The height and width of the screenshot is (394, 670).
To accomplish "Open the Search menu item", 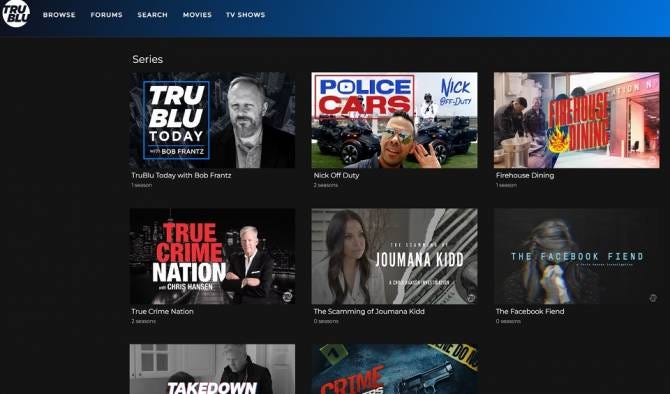I will [153, 15].
